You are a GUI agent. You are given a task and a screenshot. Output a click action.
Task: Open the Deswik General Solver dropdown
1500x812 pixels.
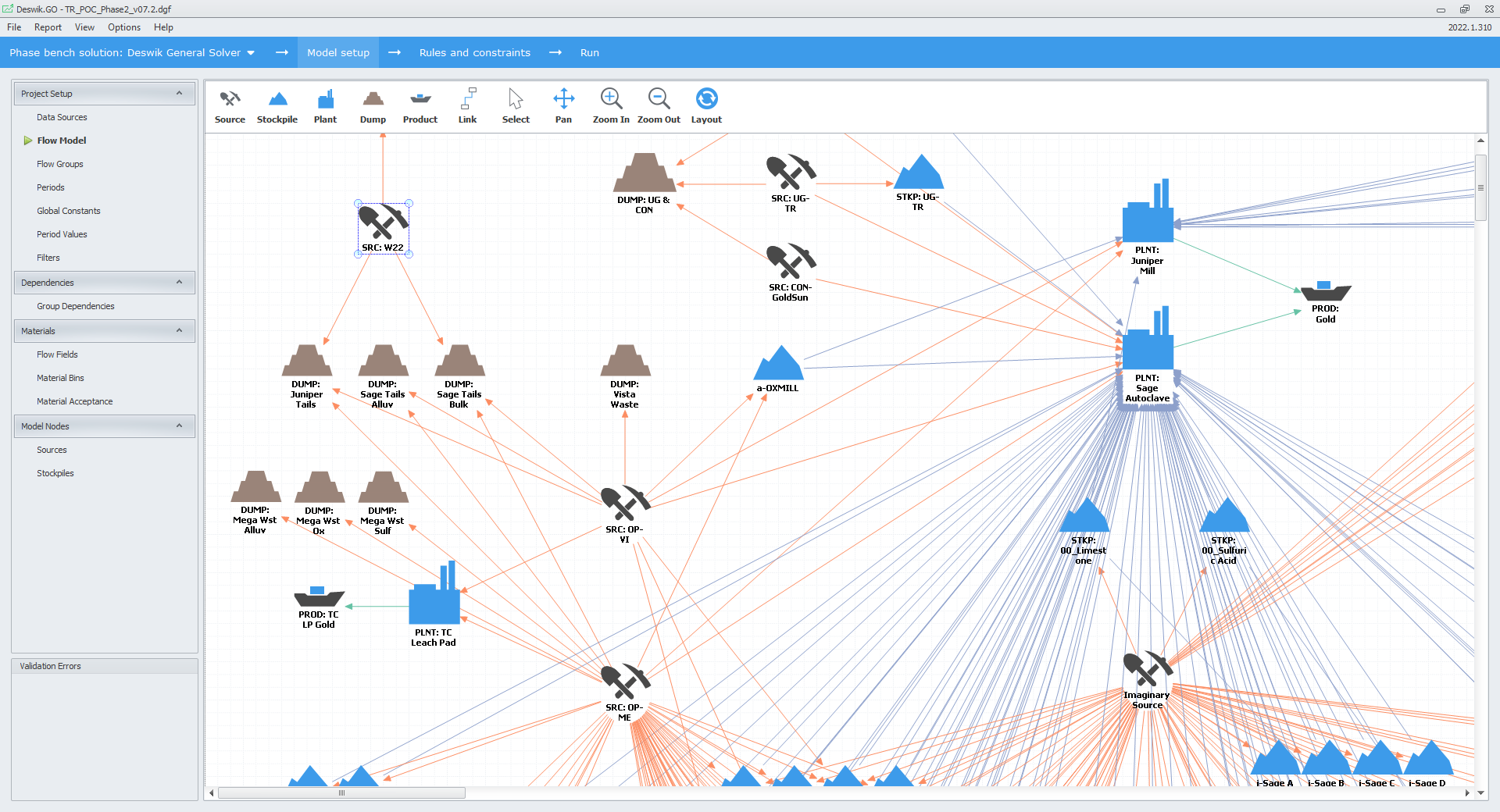(251, 52)
